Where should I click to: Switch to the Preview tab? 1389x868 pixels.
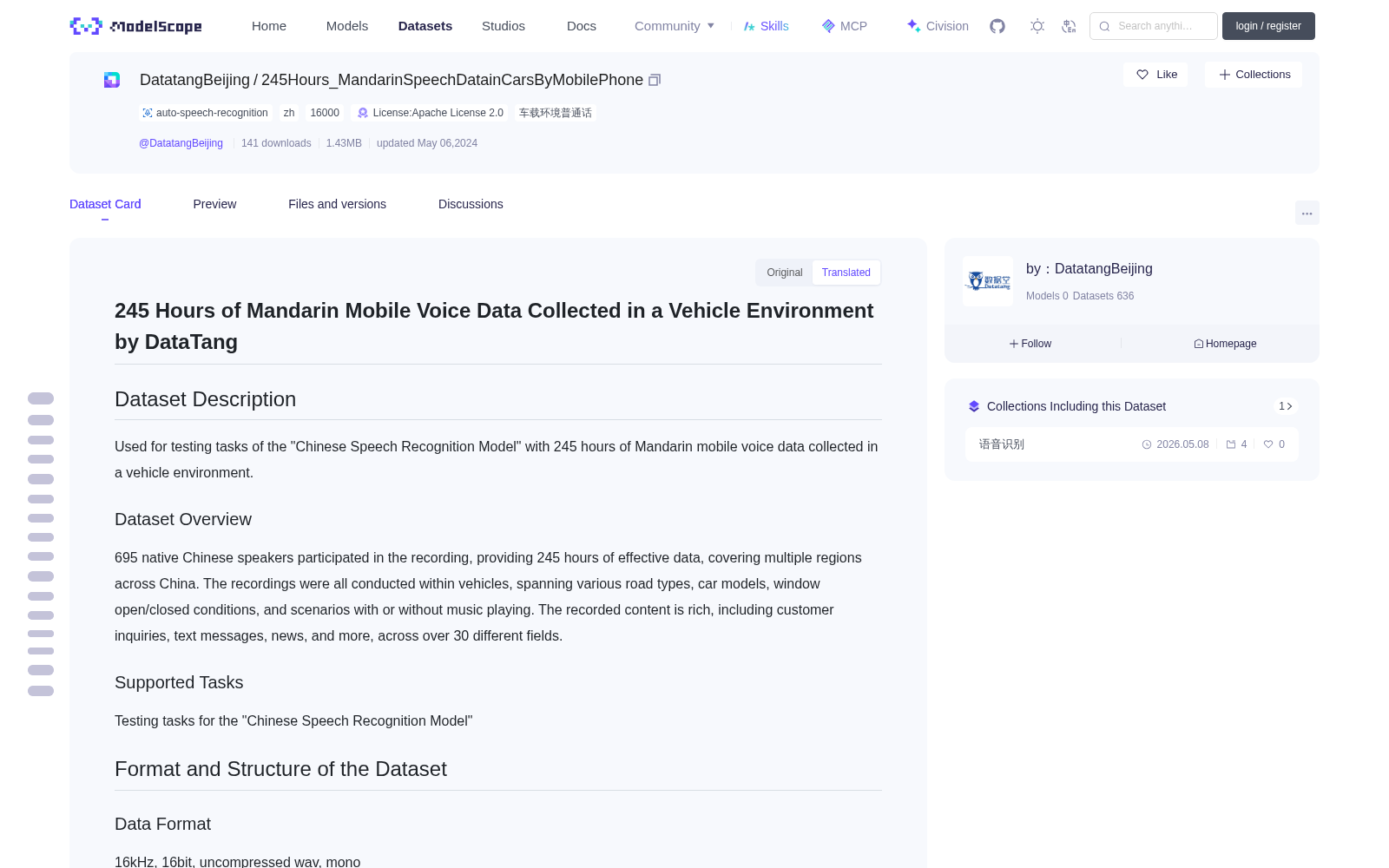pos(214,204)
